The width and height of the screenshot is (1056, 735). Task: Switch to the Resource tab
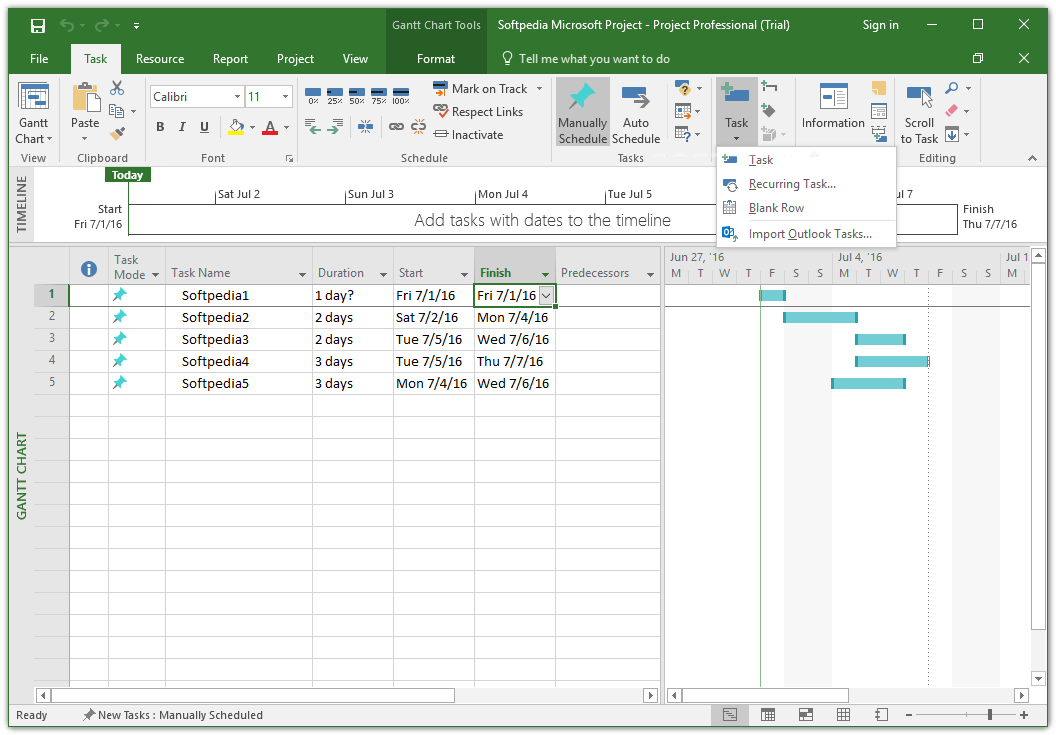(x=160, y=59)
